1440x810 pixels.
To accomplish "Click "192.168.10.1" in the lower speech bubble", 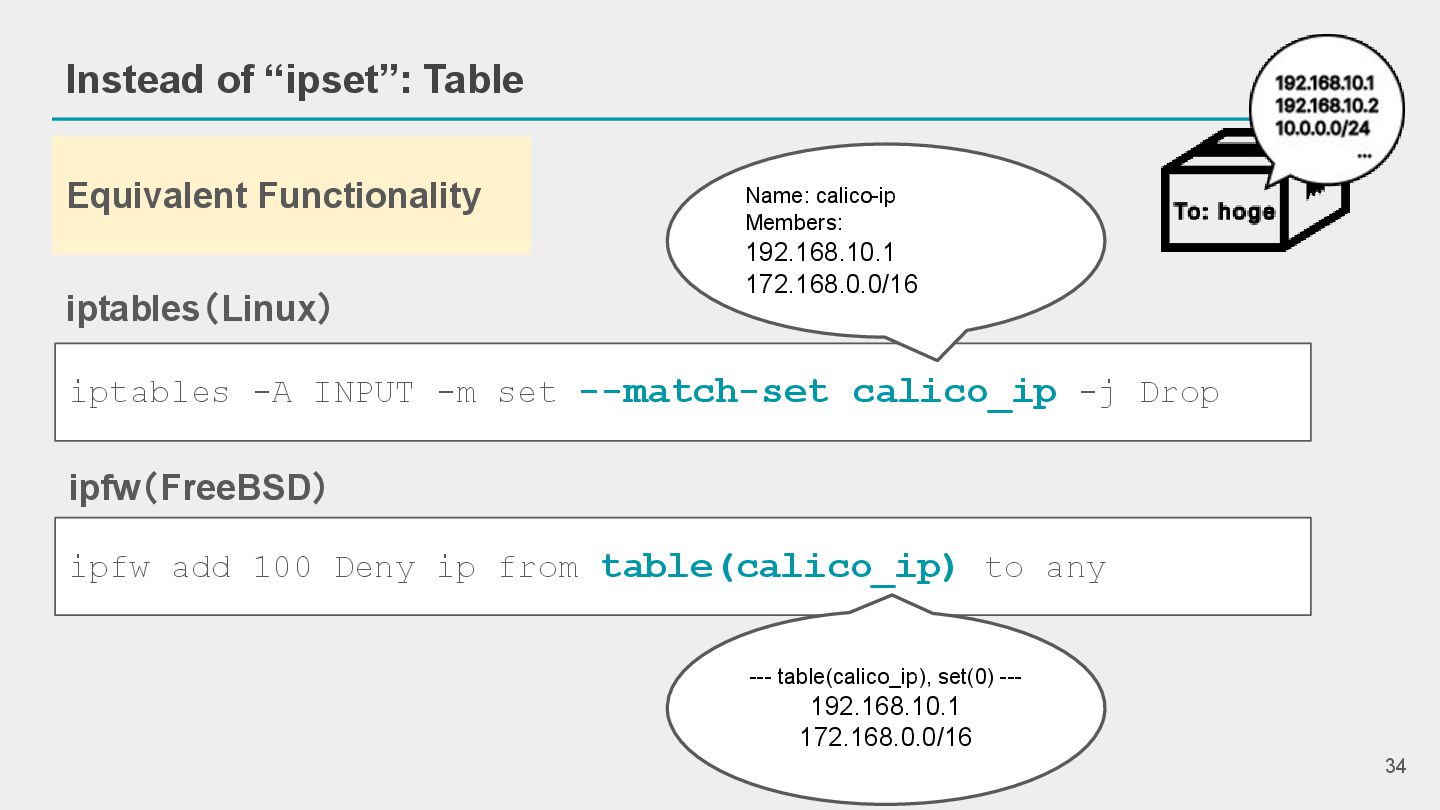I will 885,707.
